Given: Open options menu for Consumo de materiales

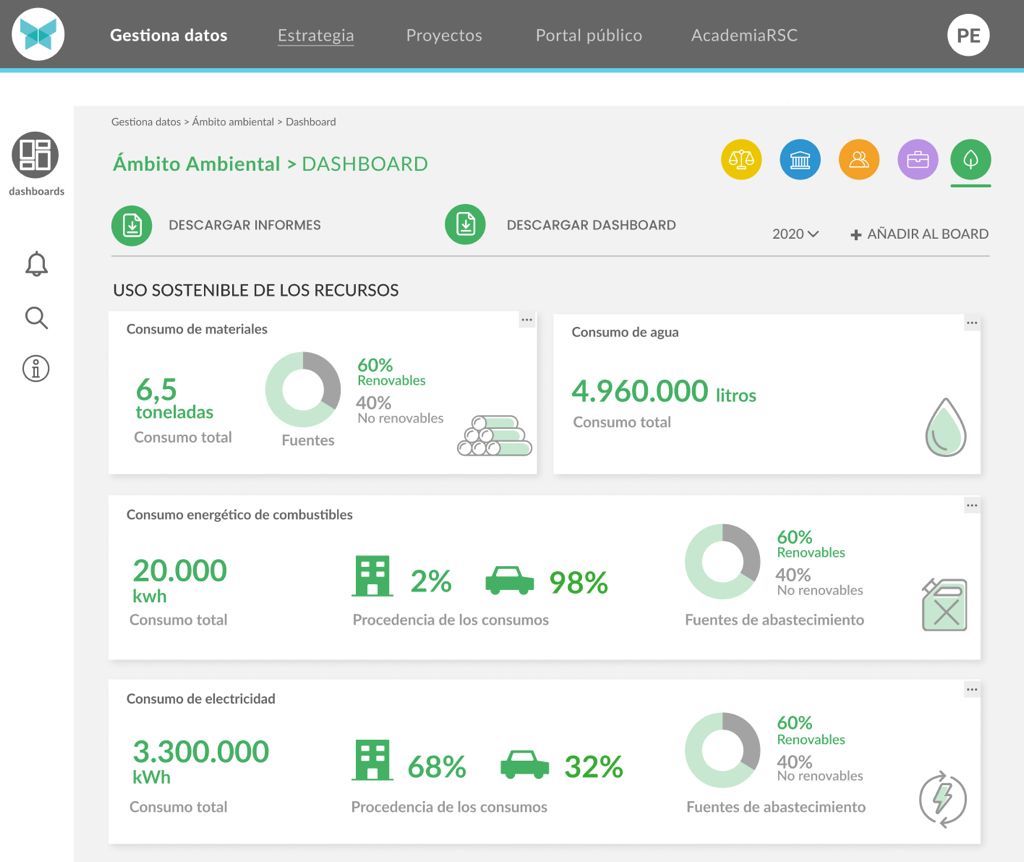Looking at the screenshot, I should pyautogui.click(x=527, y=321).
